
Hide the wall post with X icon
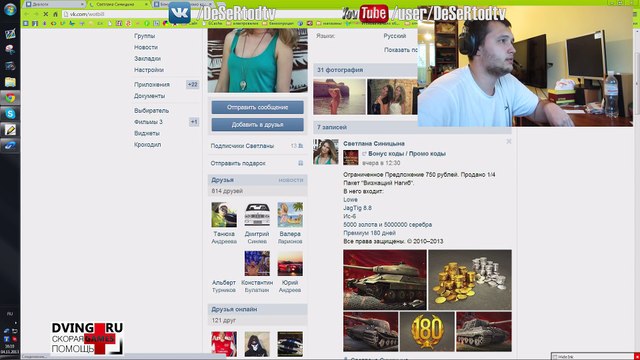509,141
